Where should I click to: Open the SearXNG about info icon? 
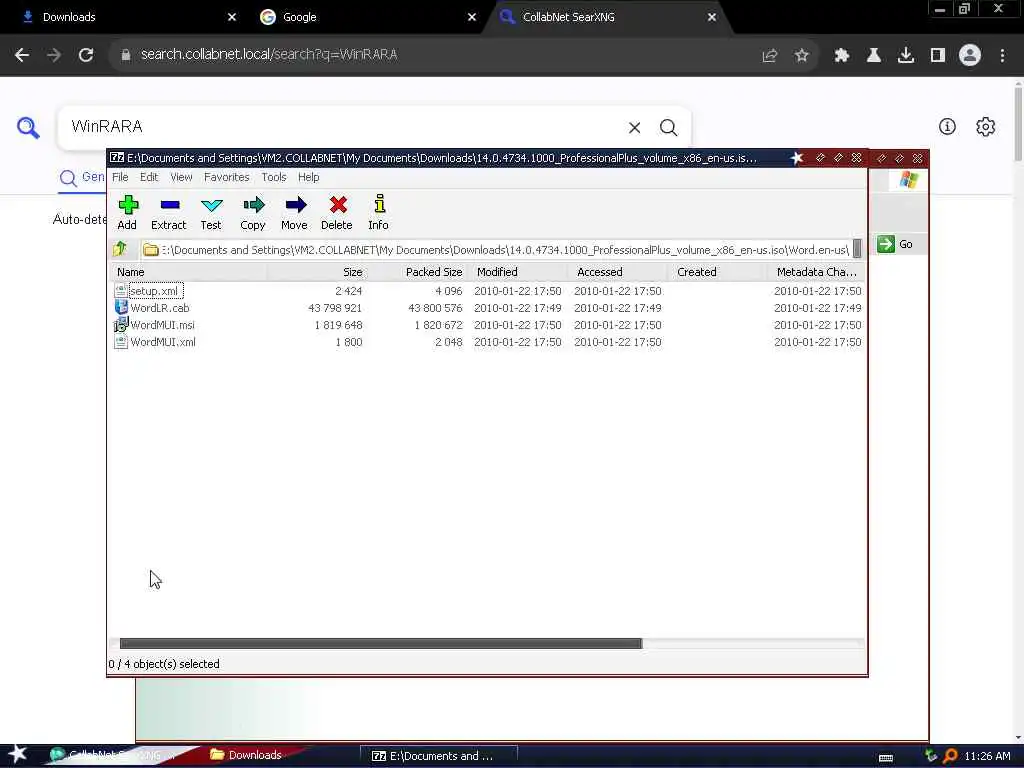pos(947,127)
